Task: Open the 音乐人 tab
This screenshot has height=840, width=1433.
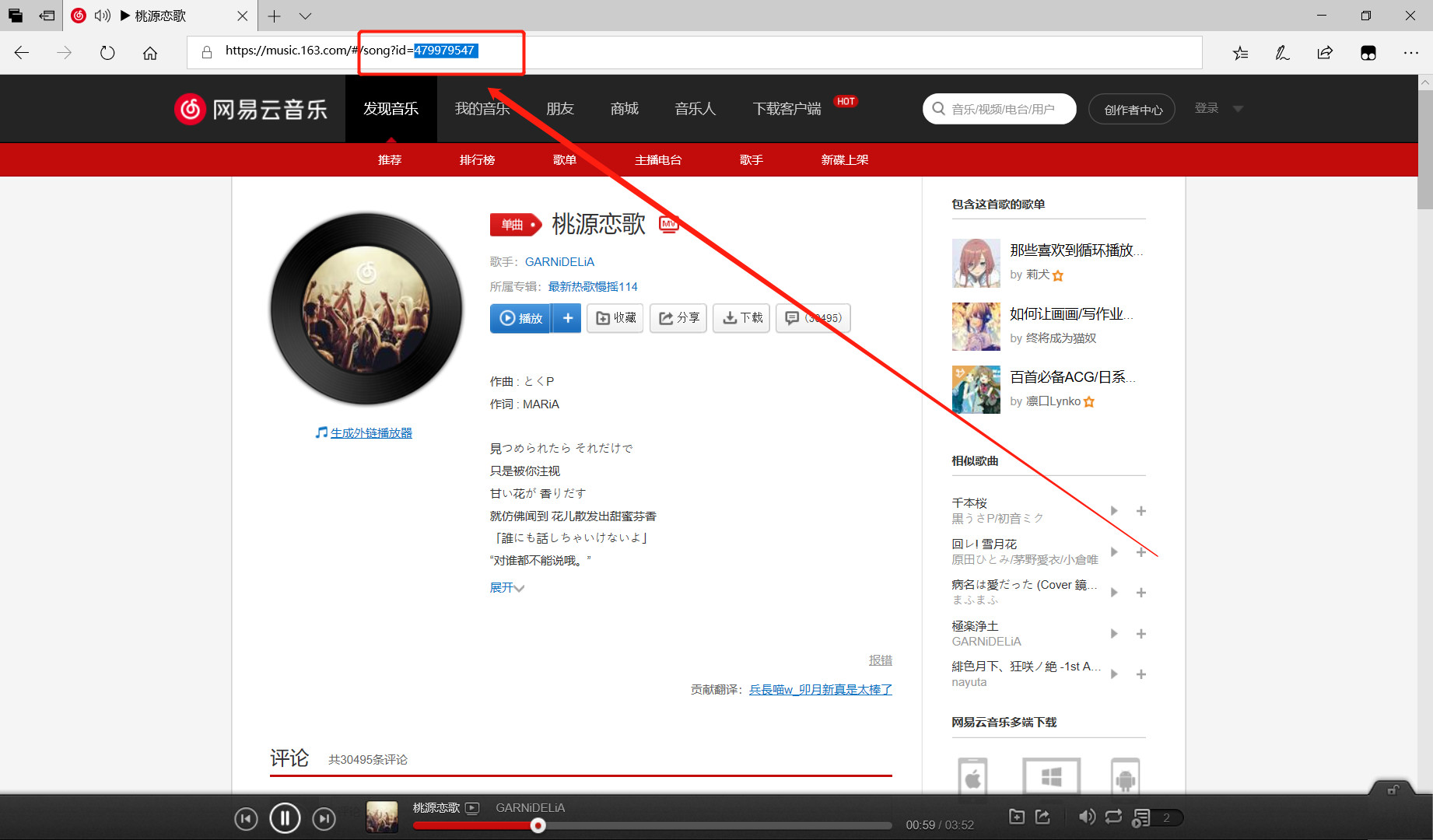Action: 695,109
